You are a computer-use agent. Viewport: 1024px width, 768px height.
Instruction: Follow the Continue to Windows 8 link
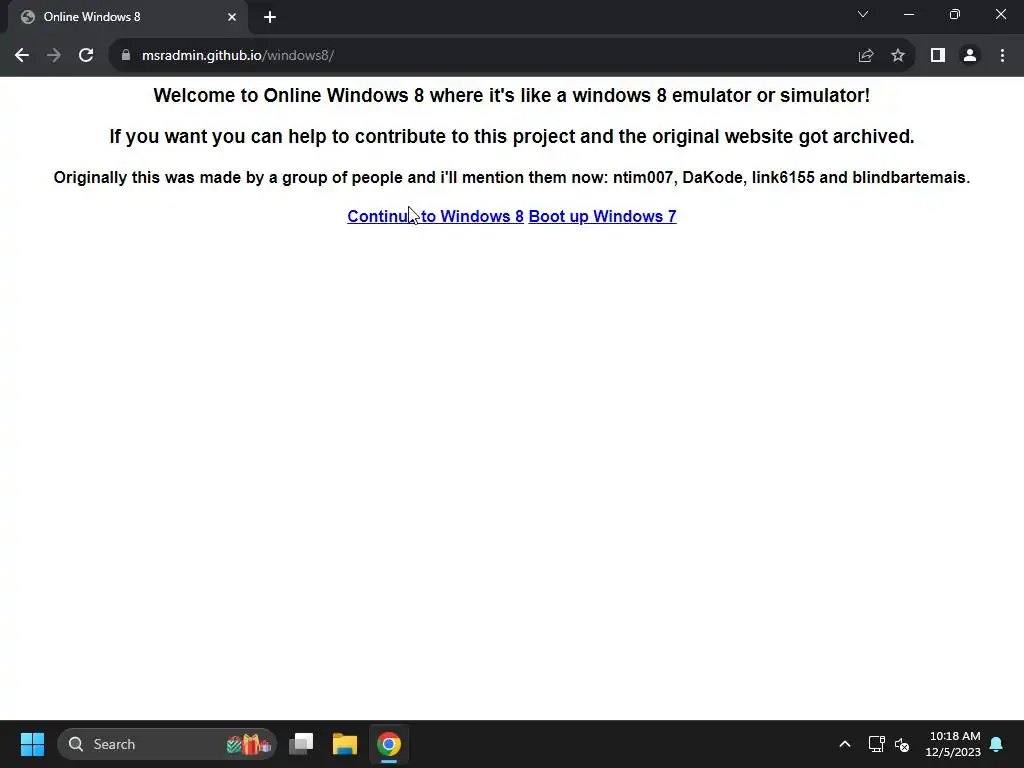point(436,216)
